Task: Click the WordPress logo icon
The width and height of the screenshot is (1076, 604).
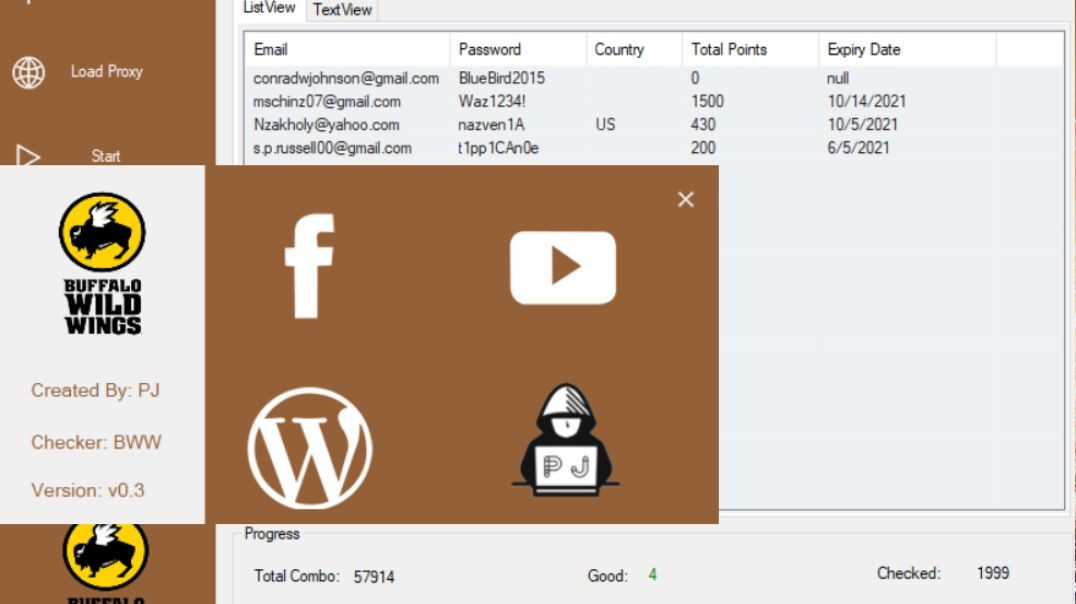Action: click(310, 448)
